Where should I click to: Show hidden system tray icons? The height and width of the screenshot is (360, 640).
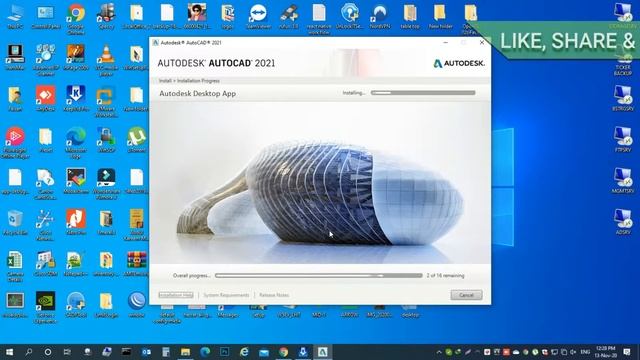click(439, 352)
